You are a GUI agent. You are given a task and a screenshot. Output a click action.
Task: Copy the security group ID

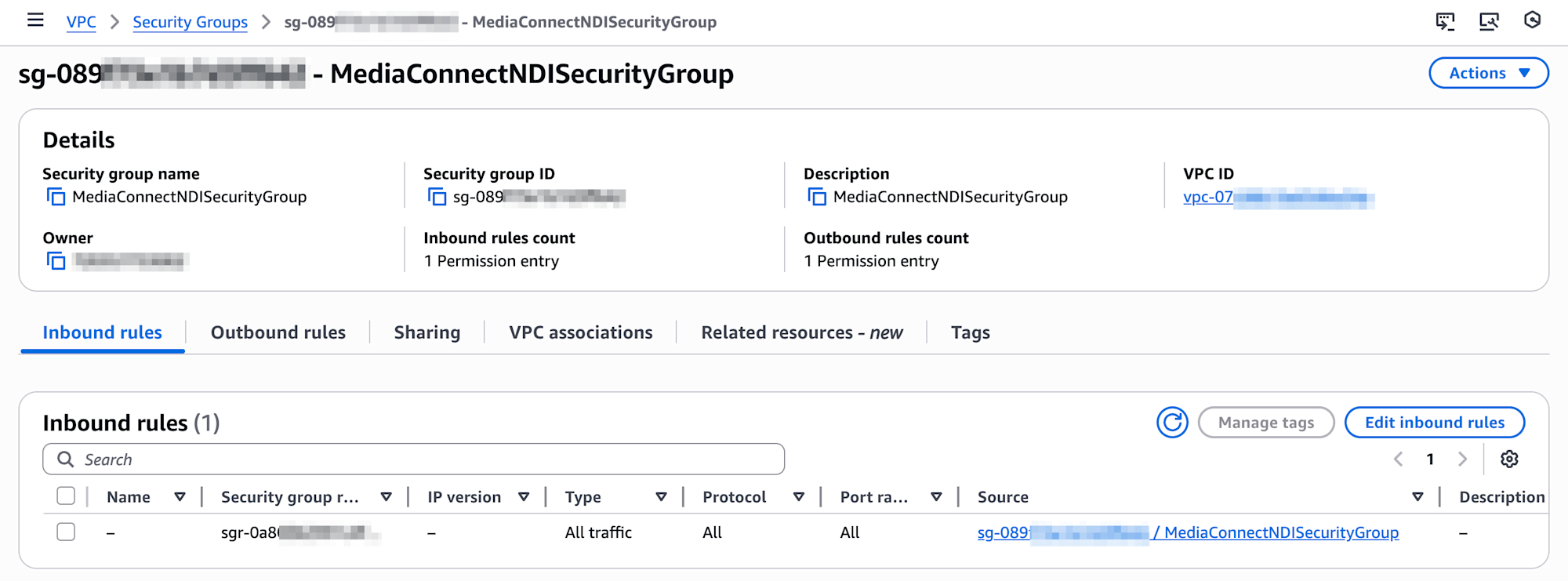click(x=437, y=197)
